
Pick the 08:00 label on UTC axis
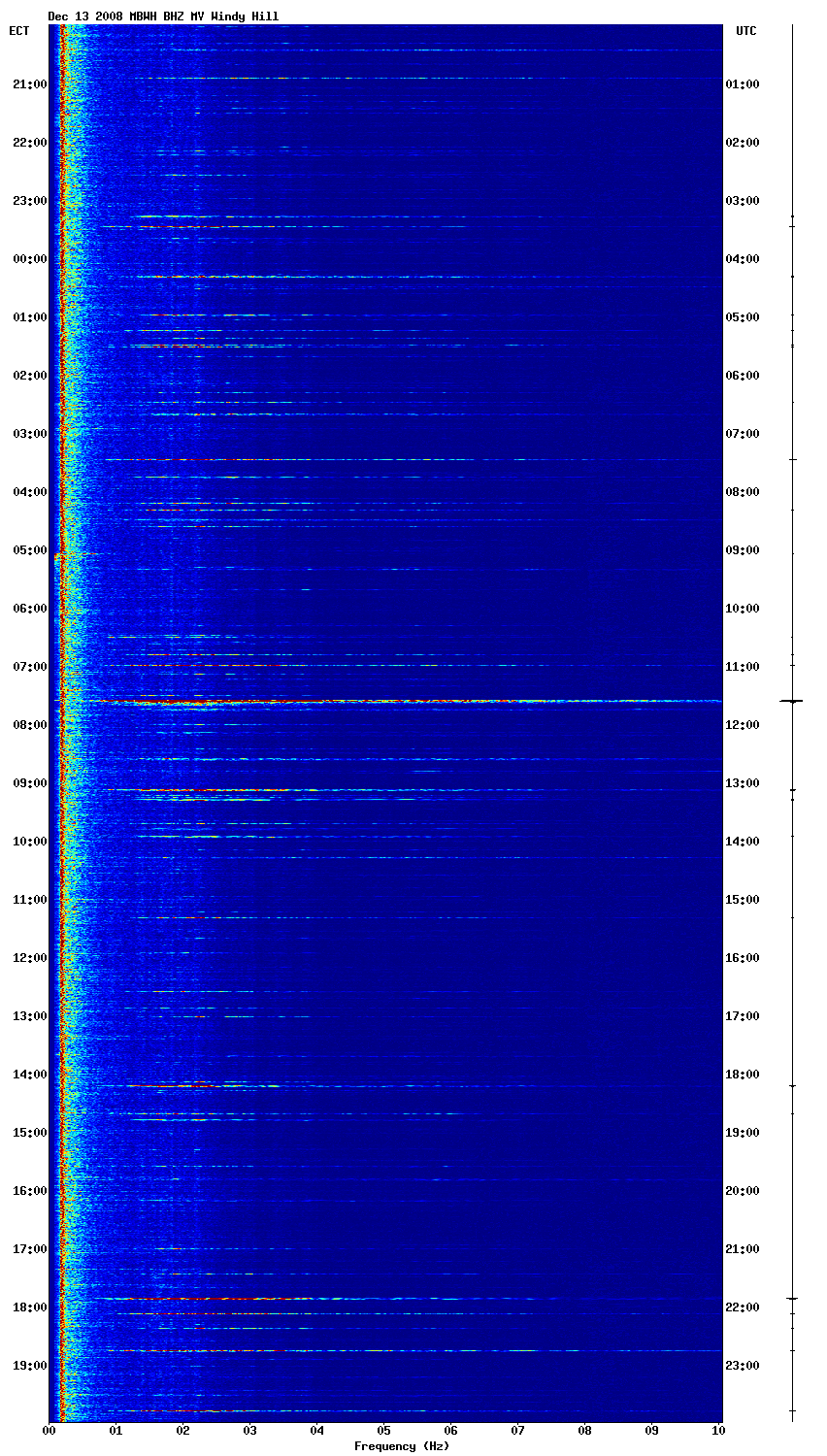(743, 492)
